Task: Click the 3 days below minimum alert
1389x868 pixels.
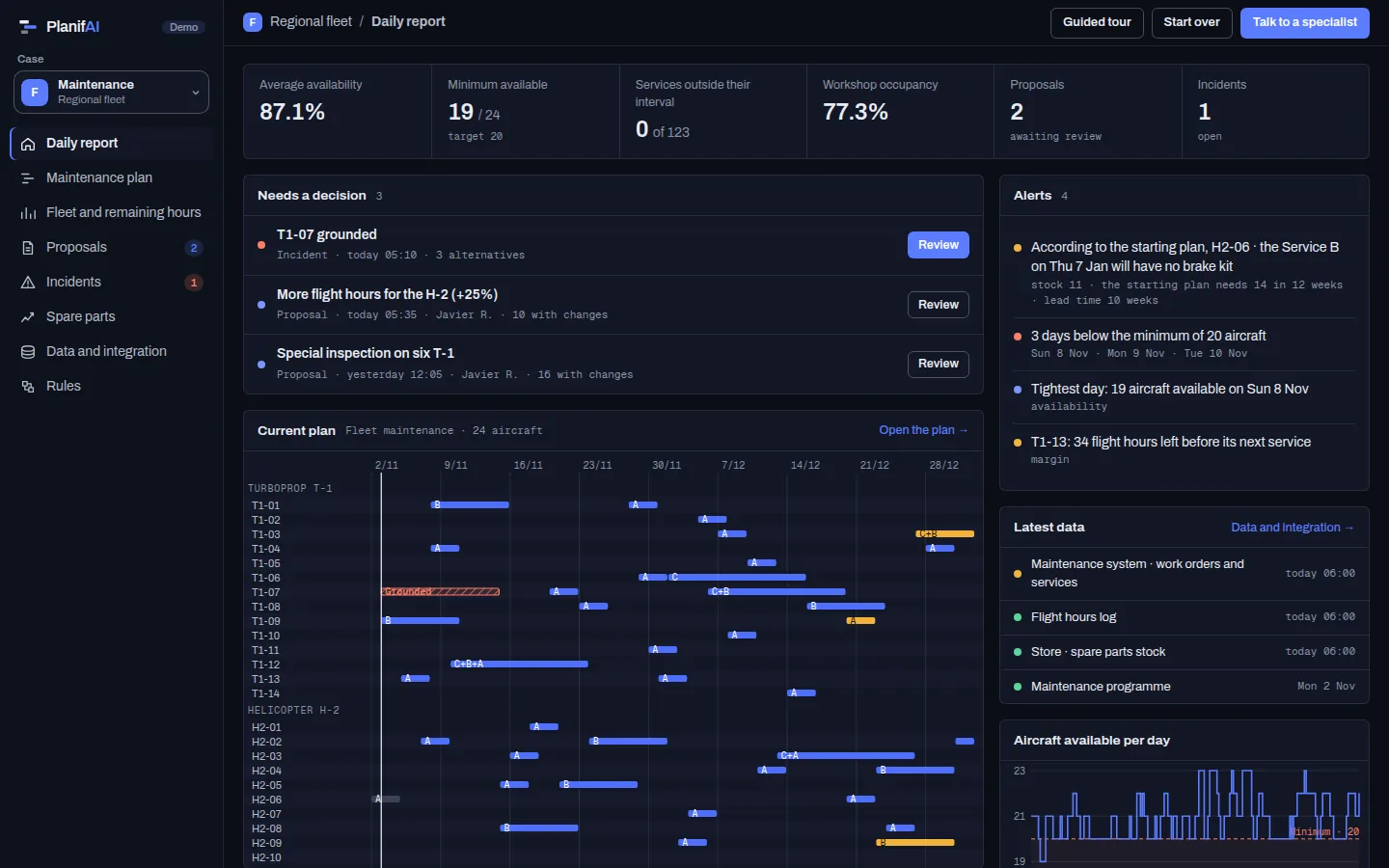Action: (x=1184, y=344)
